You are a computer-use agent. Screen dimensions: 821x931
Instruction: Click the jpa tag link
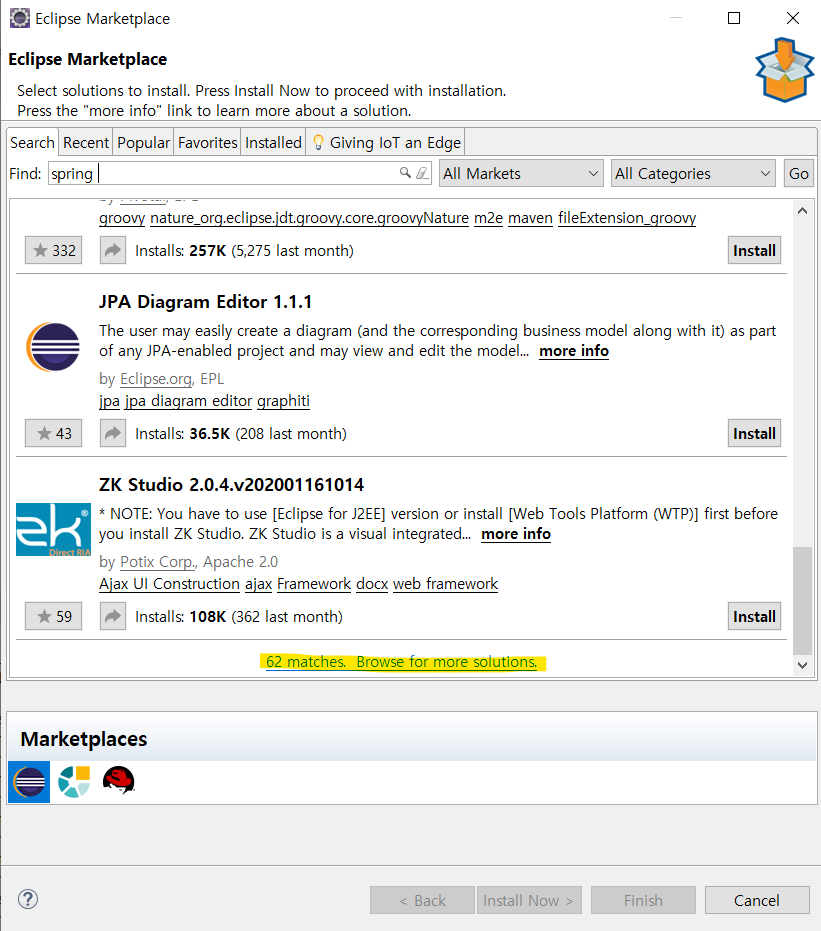point(109,401)
